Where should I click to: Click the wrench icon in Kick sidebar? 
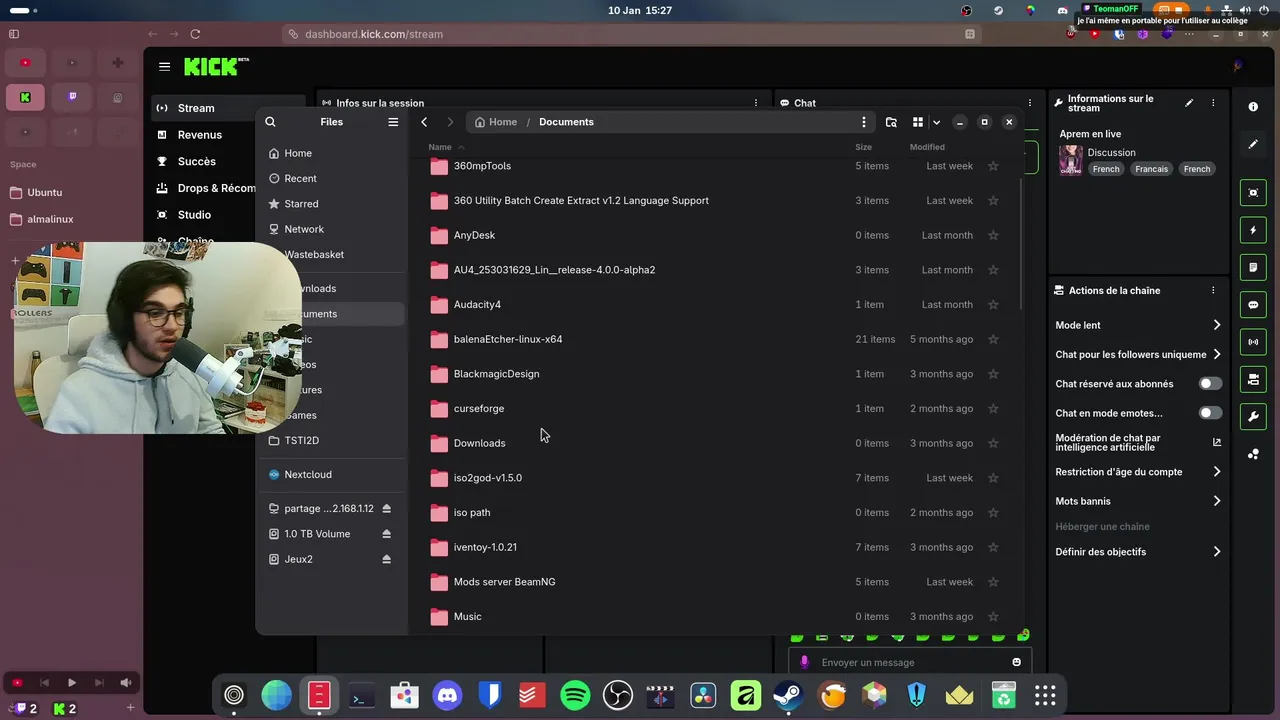tap(1253, 416)
